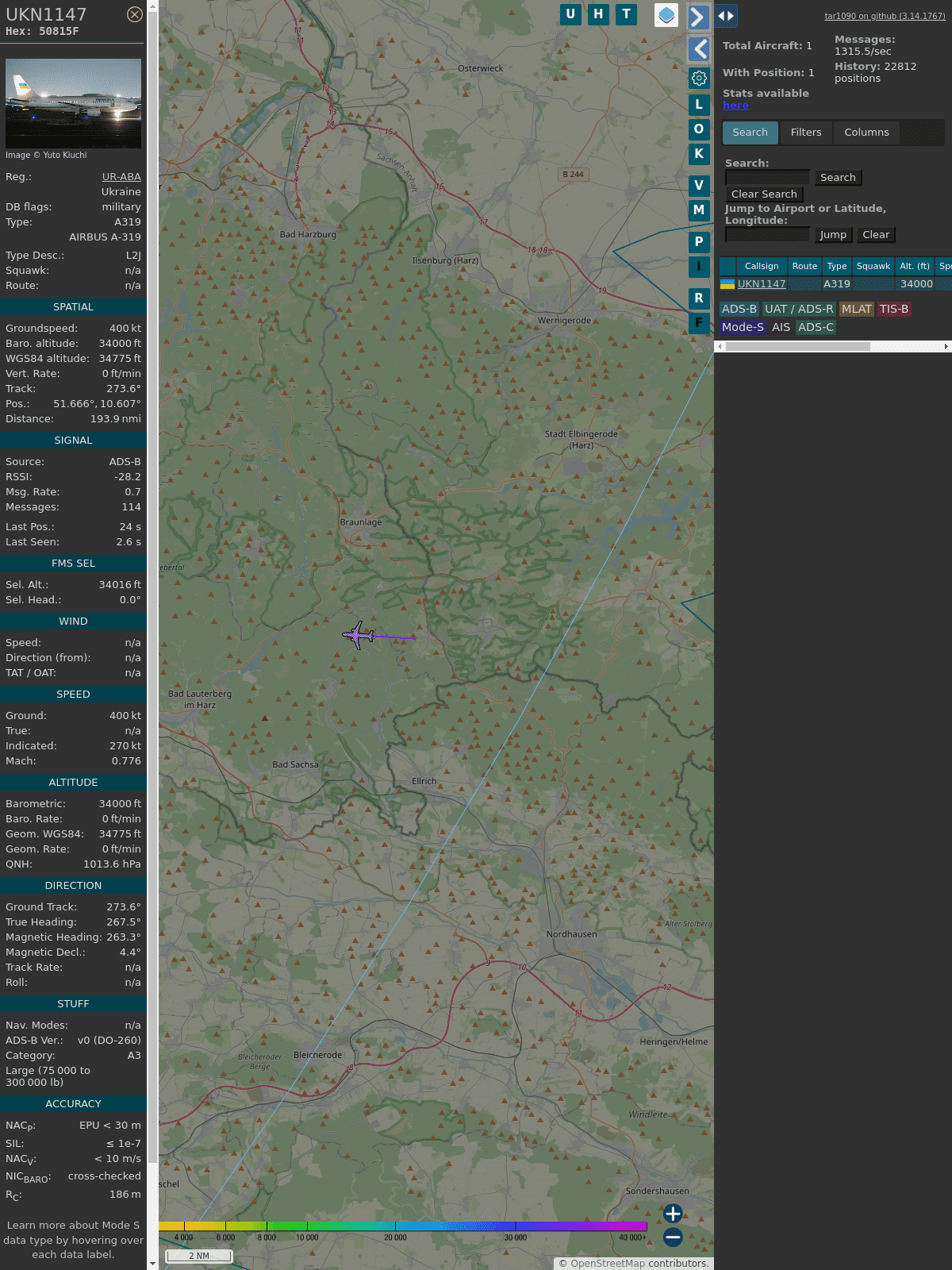This screenshot has height=1270, width=952.
Task: Expand sidebar with right chevron arrow
Action: coord(698,17)
